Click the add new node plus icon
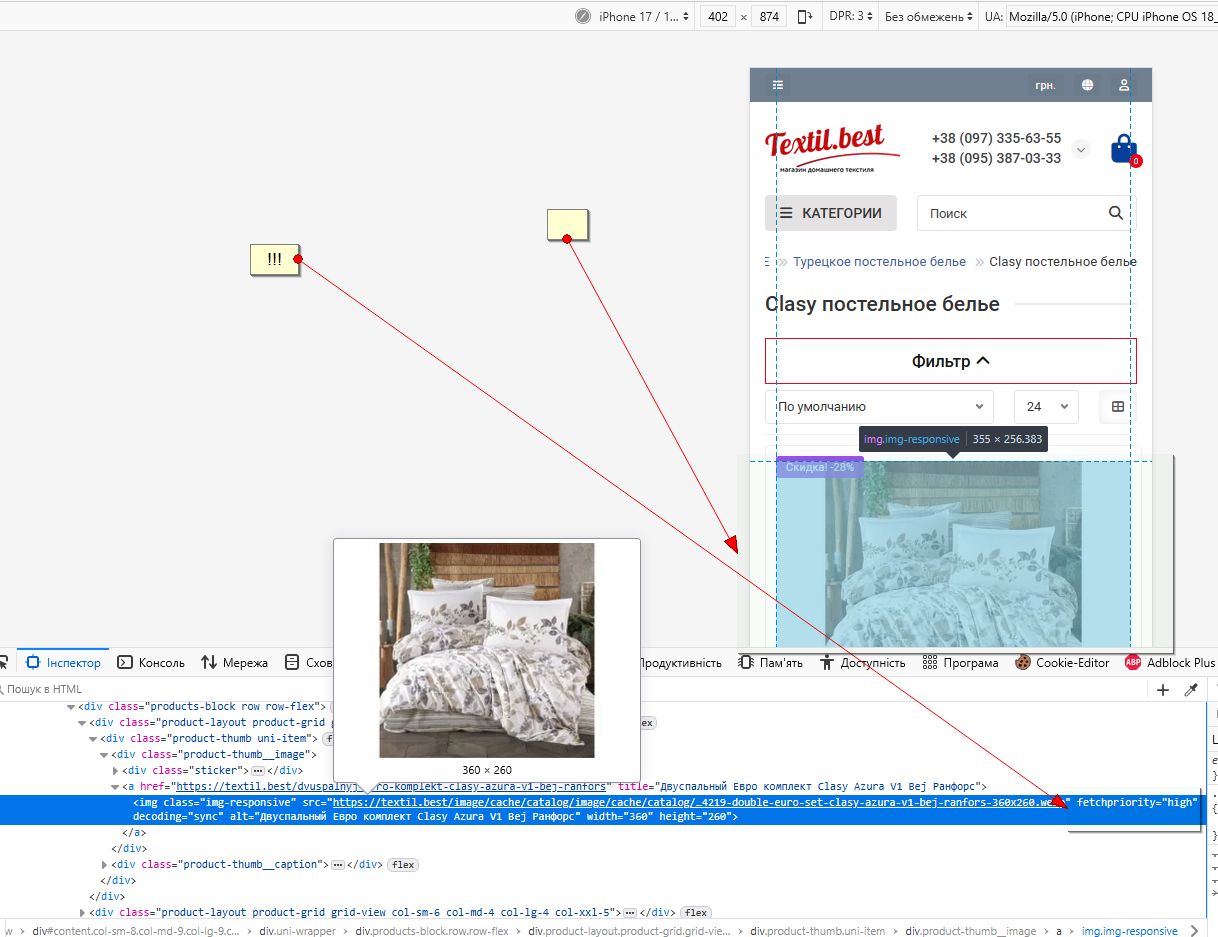Screen dimensions: 1218x937 (x=1163, y=690)
